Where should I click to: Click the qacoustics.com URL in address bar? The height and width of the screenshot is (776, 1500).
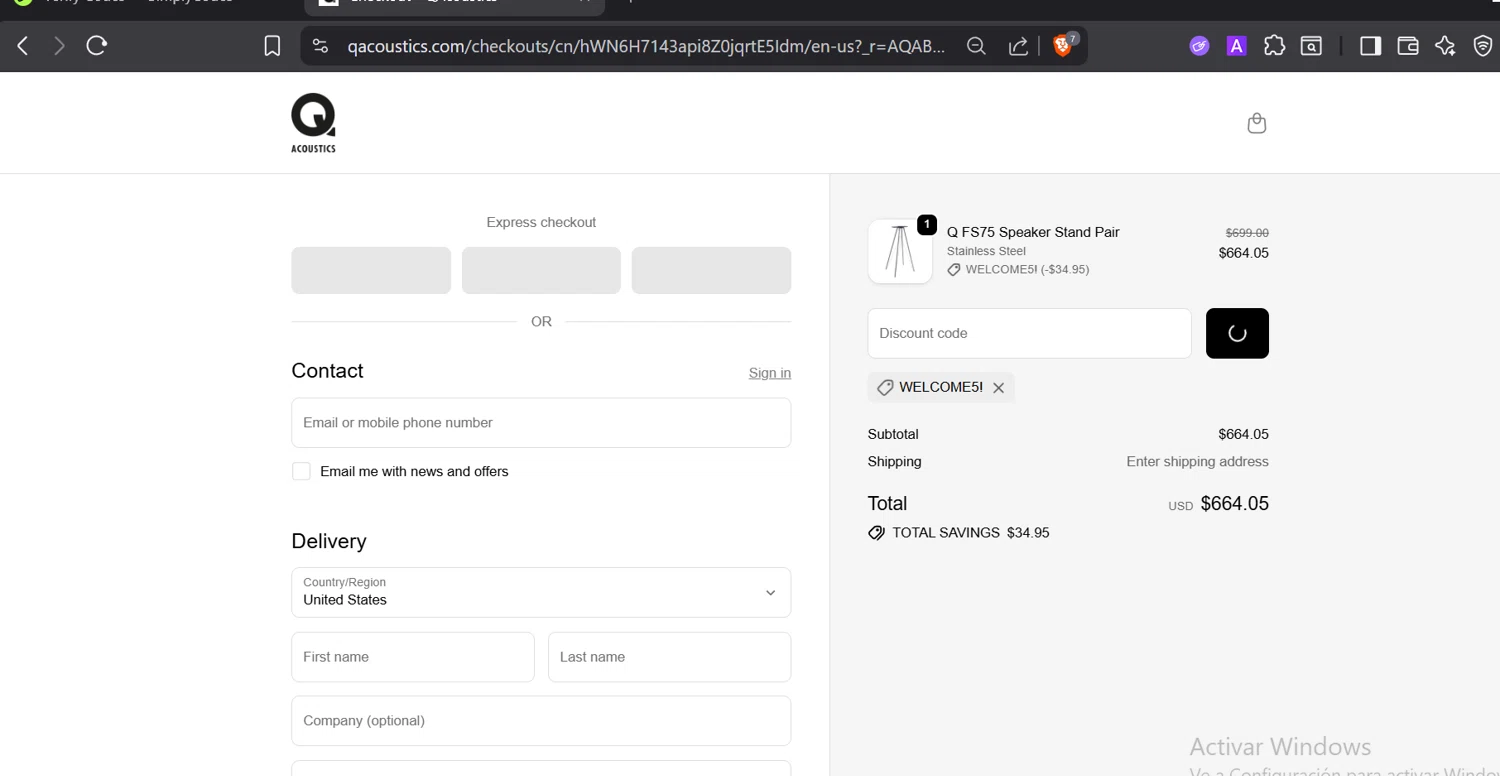click(645, 46)
